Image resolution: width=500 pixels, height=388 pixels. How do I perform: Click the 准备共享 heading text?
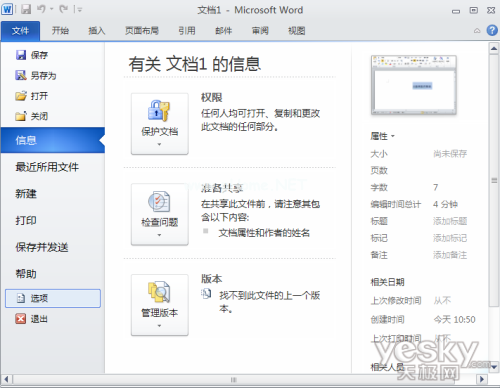222,188
